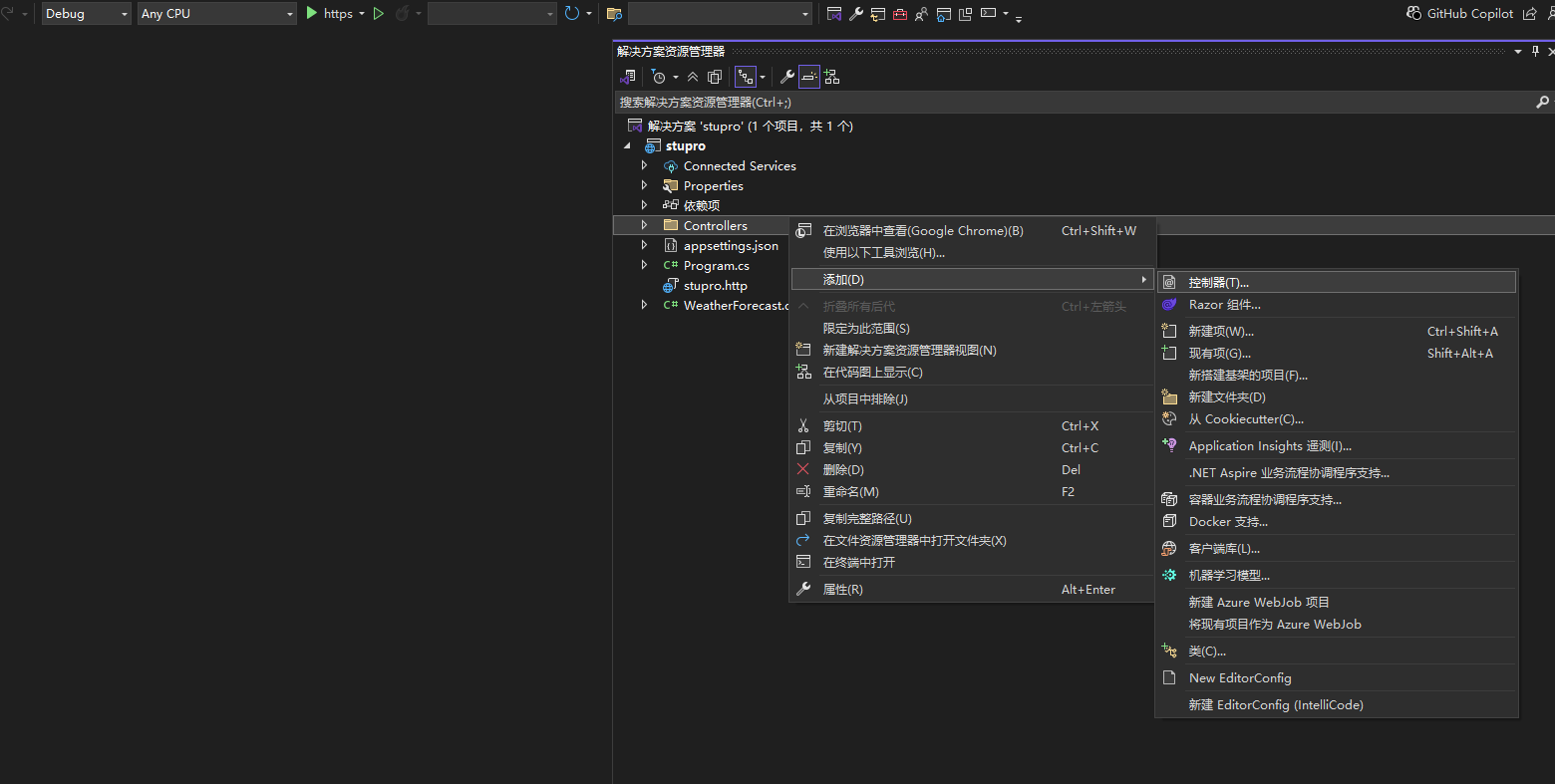Click the terminal window icon in top toolbar
The height and width of the screenshot is (784, 1555).
(x=989, y=13)
